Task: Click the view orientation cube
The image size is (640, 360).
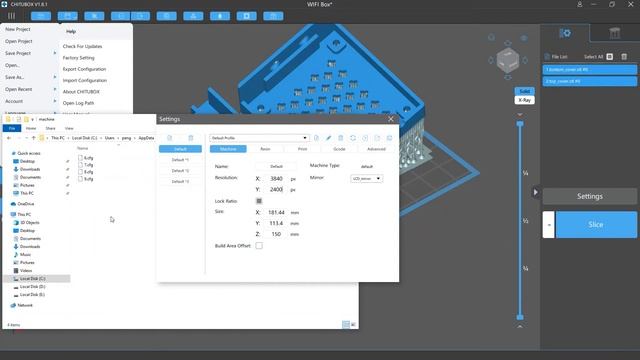Action: click(x=508, y=60)
